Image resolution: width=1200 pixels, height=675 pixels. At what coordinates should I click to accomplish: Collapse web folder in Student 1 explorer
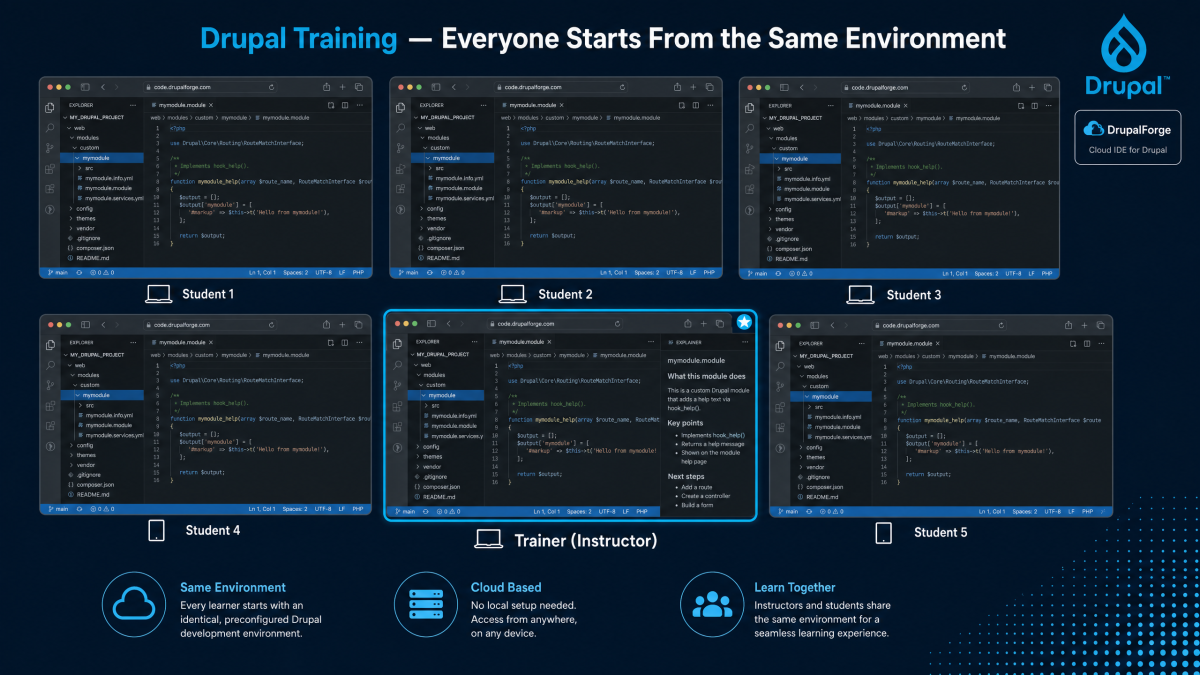tap(79, 128)
